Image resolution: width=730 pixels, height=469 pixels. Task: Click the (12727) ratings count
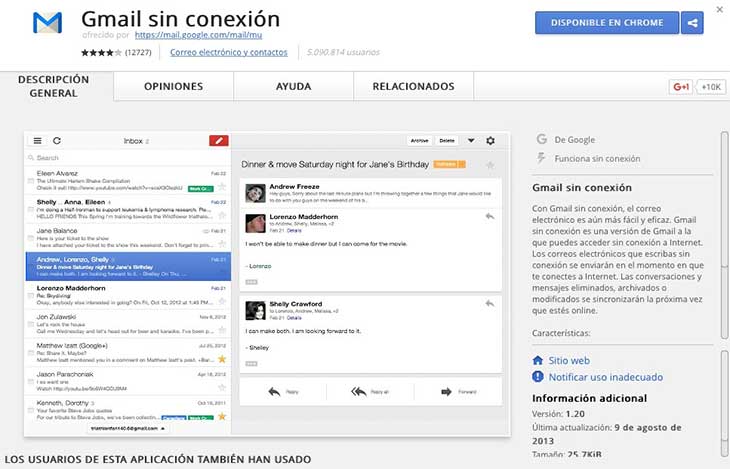(x=138, y=52)
